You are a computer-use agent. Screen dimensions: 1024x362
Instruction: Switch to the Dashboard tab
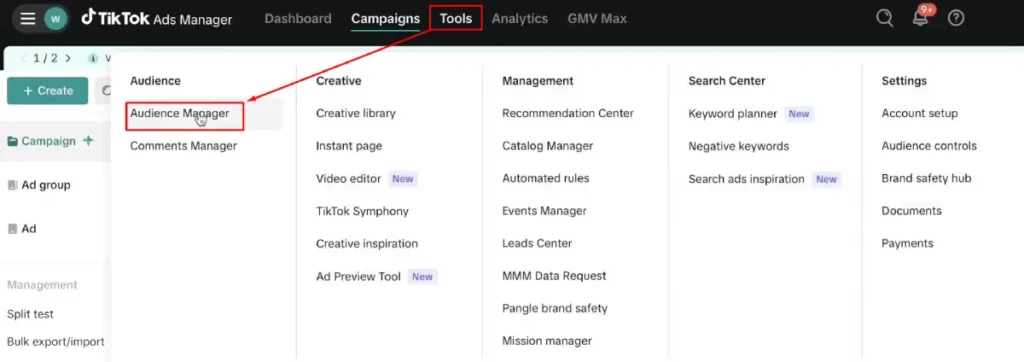pyautogui.click(x=298, y=18)
